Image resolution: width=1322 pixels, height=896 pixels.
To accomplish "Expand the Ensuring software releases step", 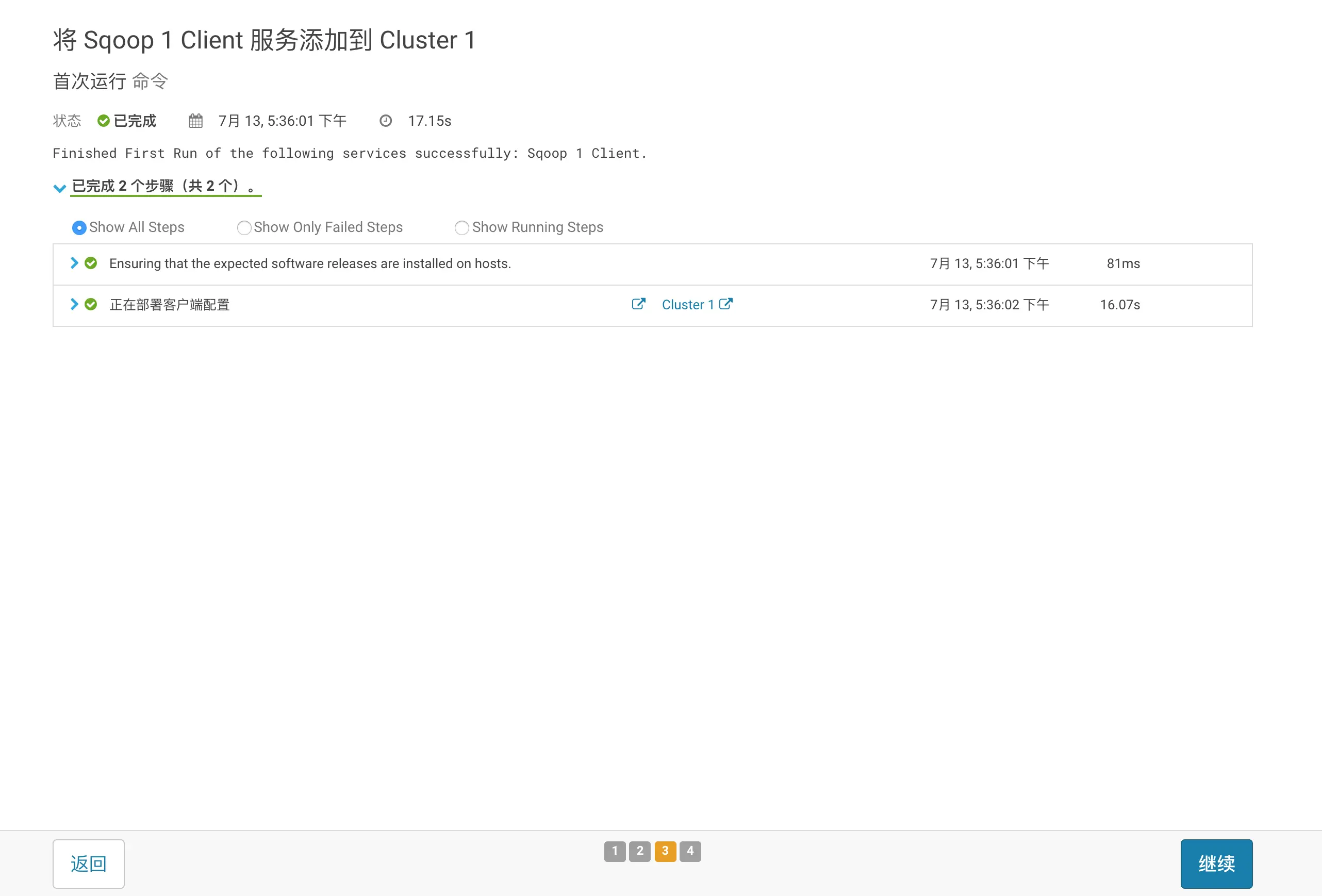I will [x=74, y=263].
